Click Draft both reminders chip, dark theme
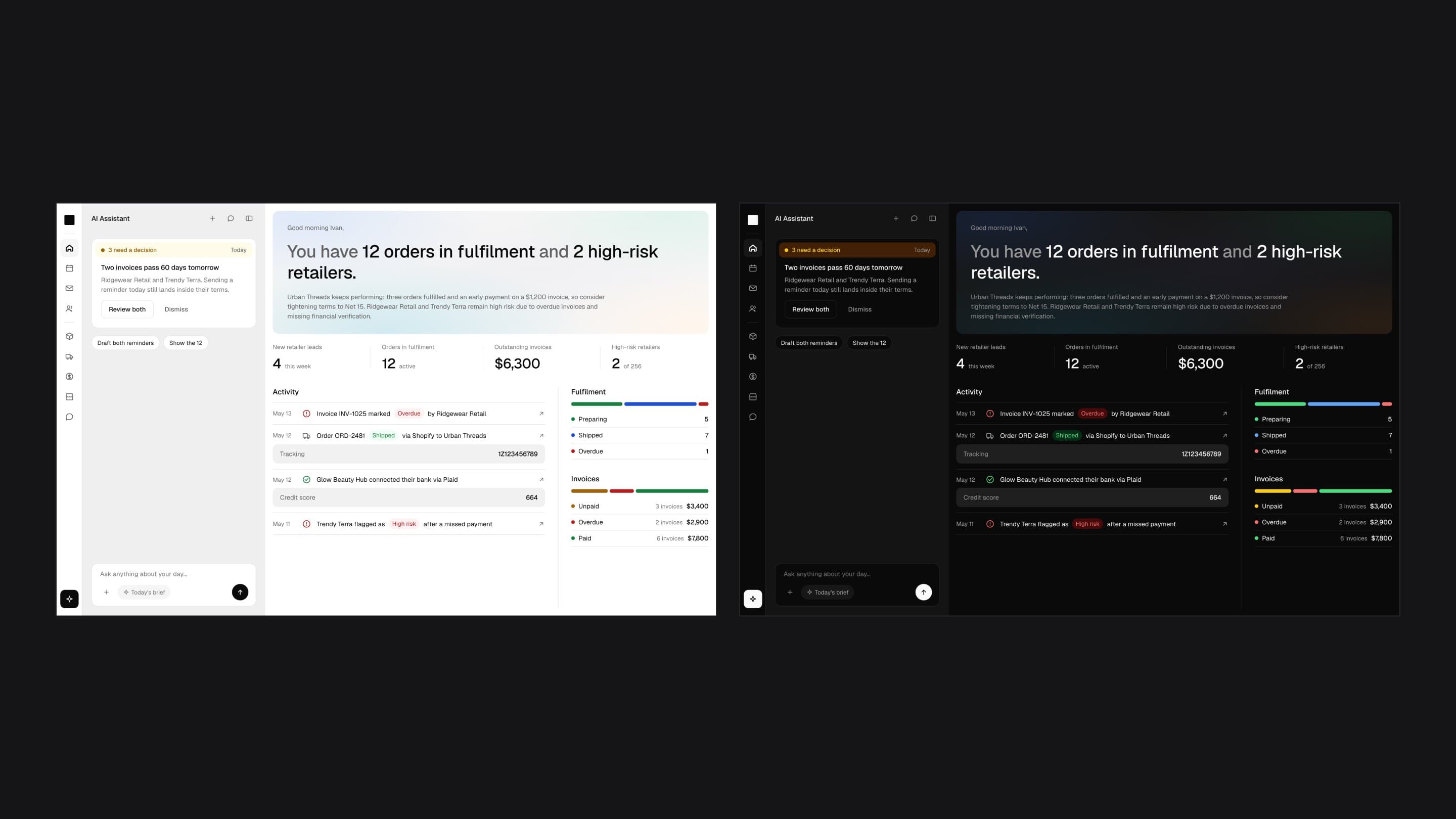 point(809,343)
